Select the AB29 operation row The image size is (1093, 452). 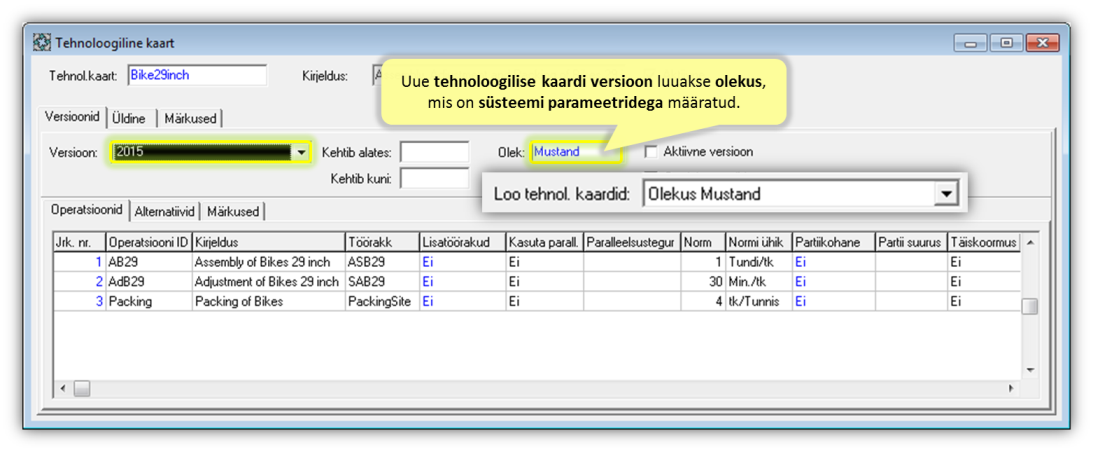pos(148,262)
